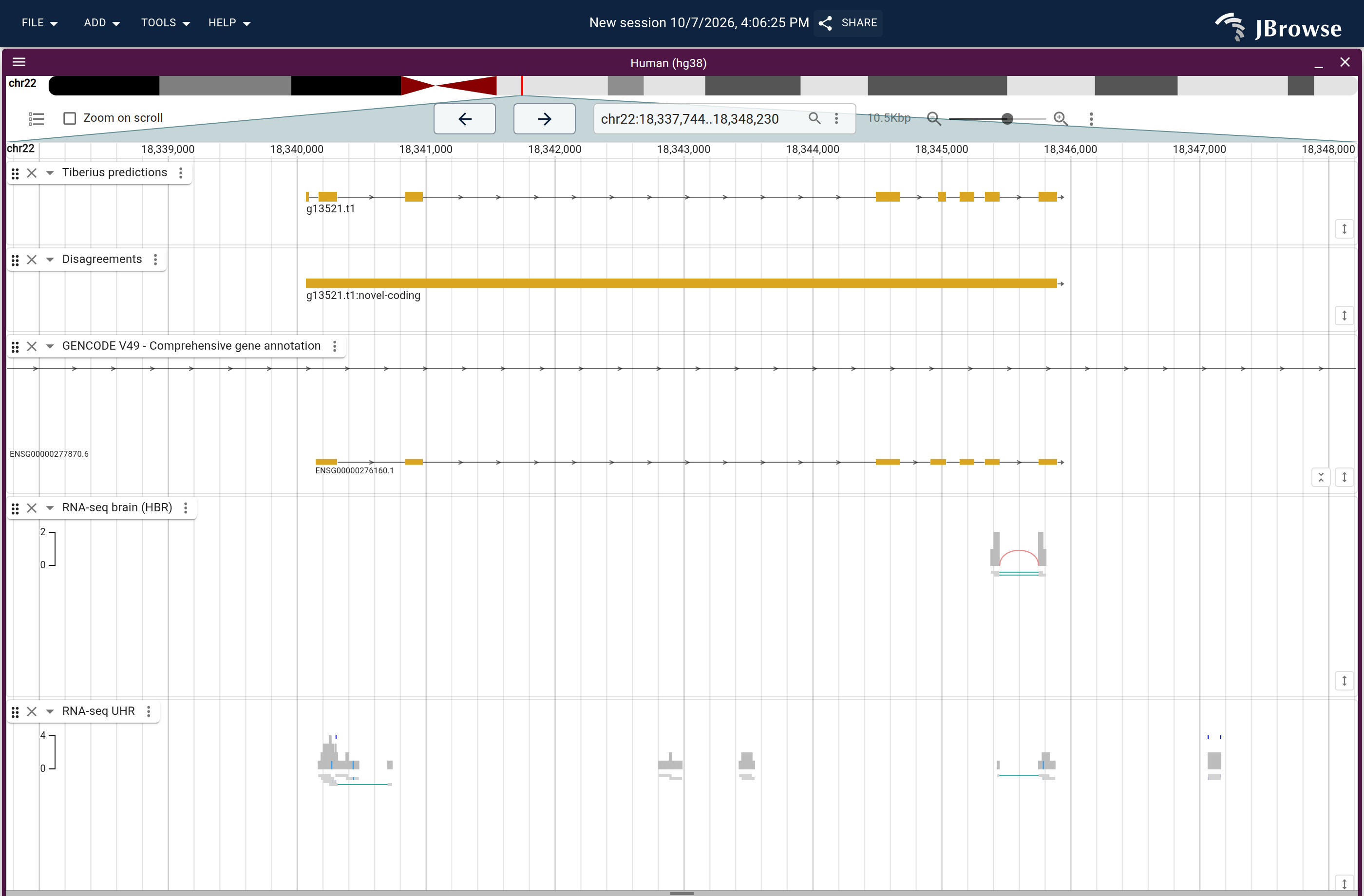This screenshot has height=896, width=1364.
Task: Open the view's three-dot menu
Action: (x=1091, y=119)
